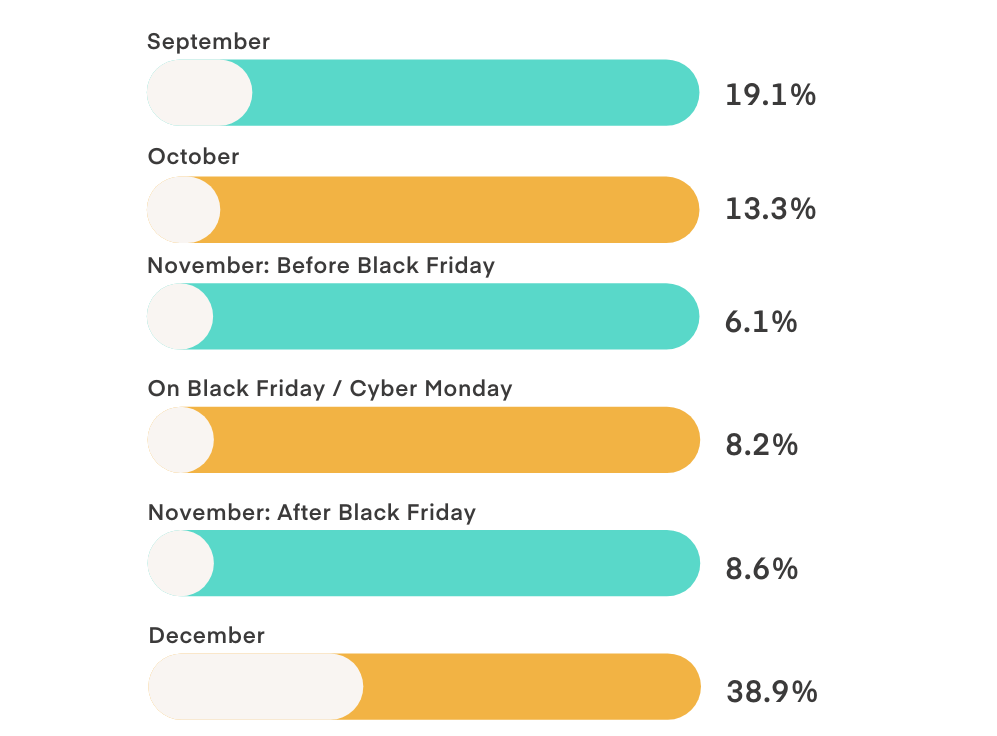This screenshot has height=736, width=997.
Task: Select the 13.3% value for October
Action: tap(770, 210)
